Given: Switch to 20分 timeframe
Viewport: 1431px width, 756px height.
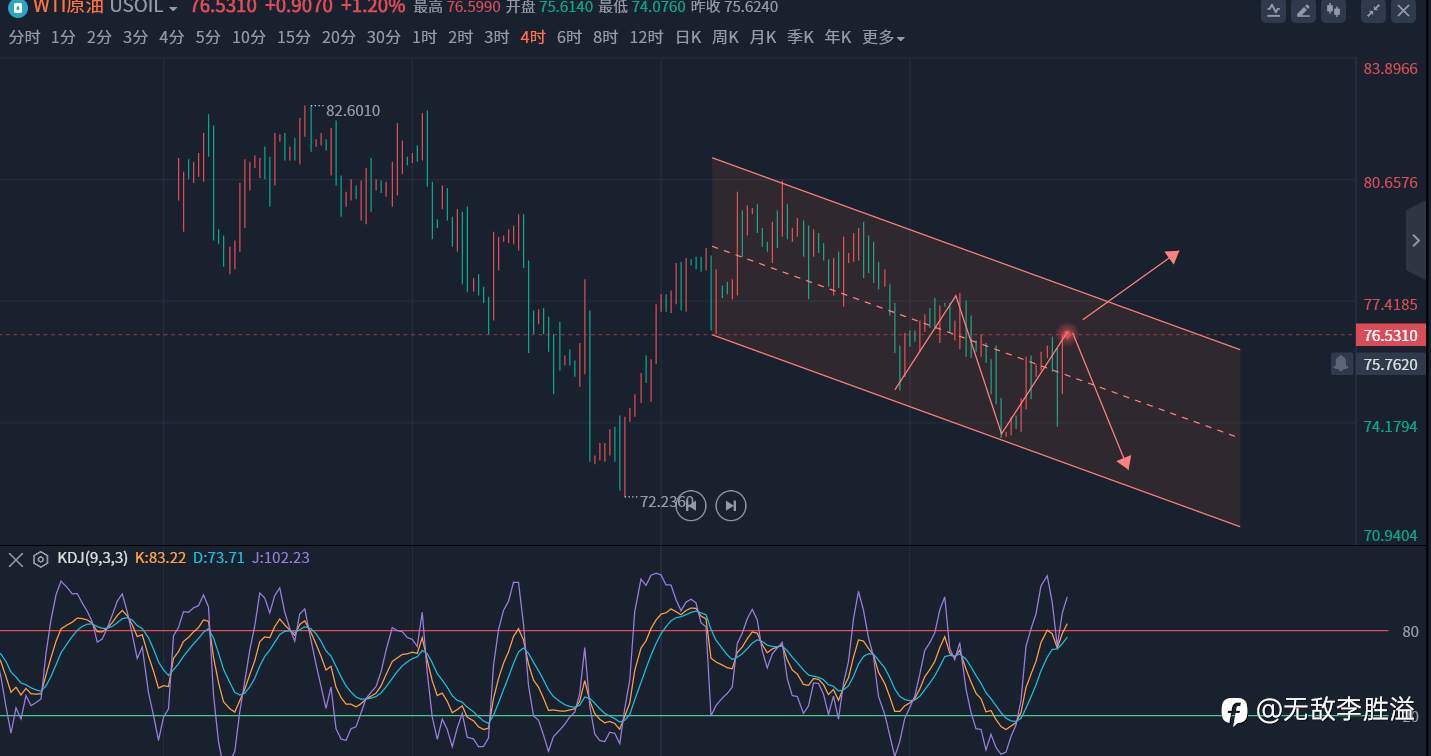Looking at the screenshot, I should [x=339, y=38].
